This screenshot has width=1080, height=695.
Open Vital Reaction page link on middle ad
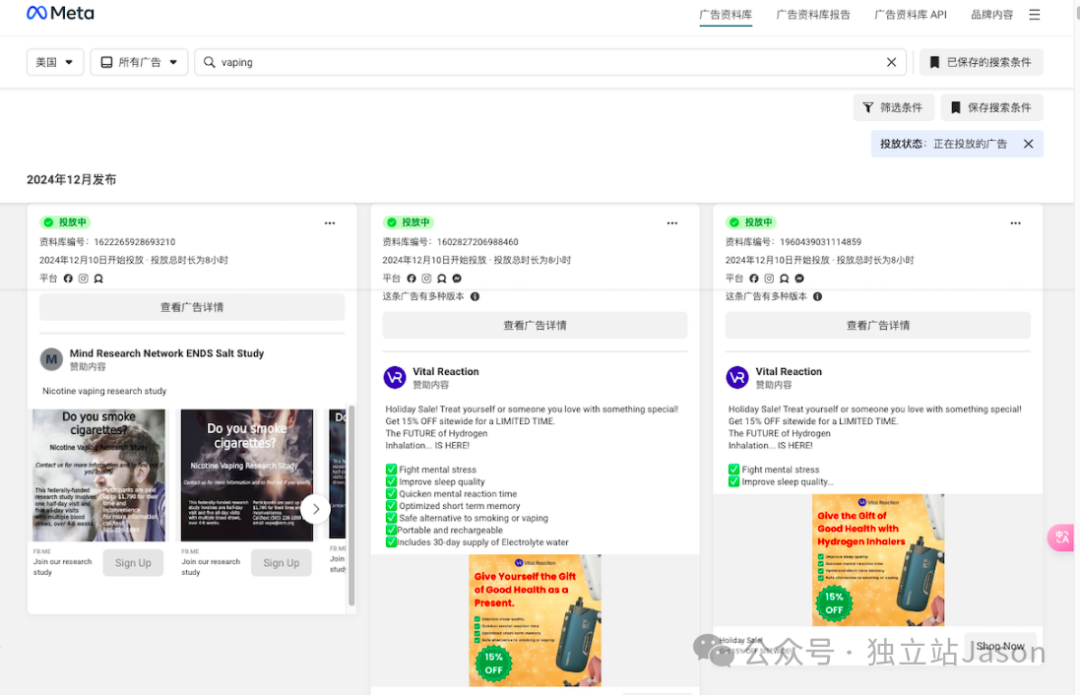[446, 371]
